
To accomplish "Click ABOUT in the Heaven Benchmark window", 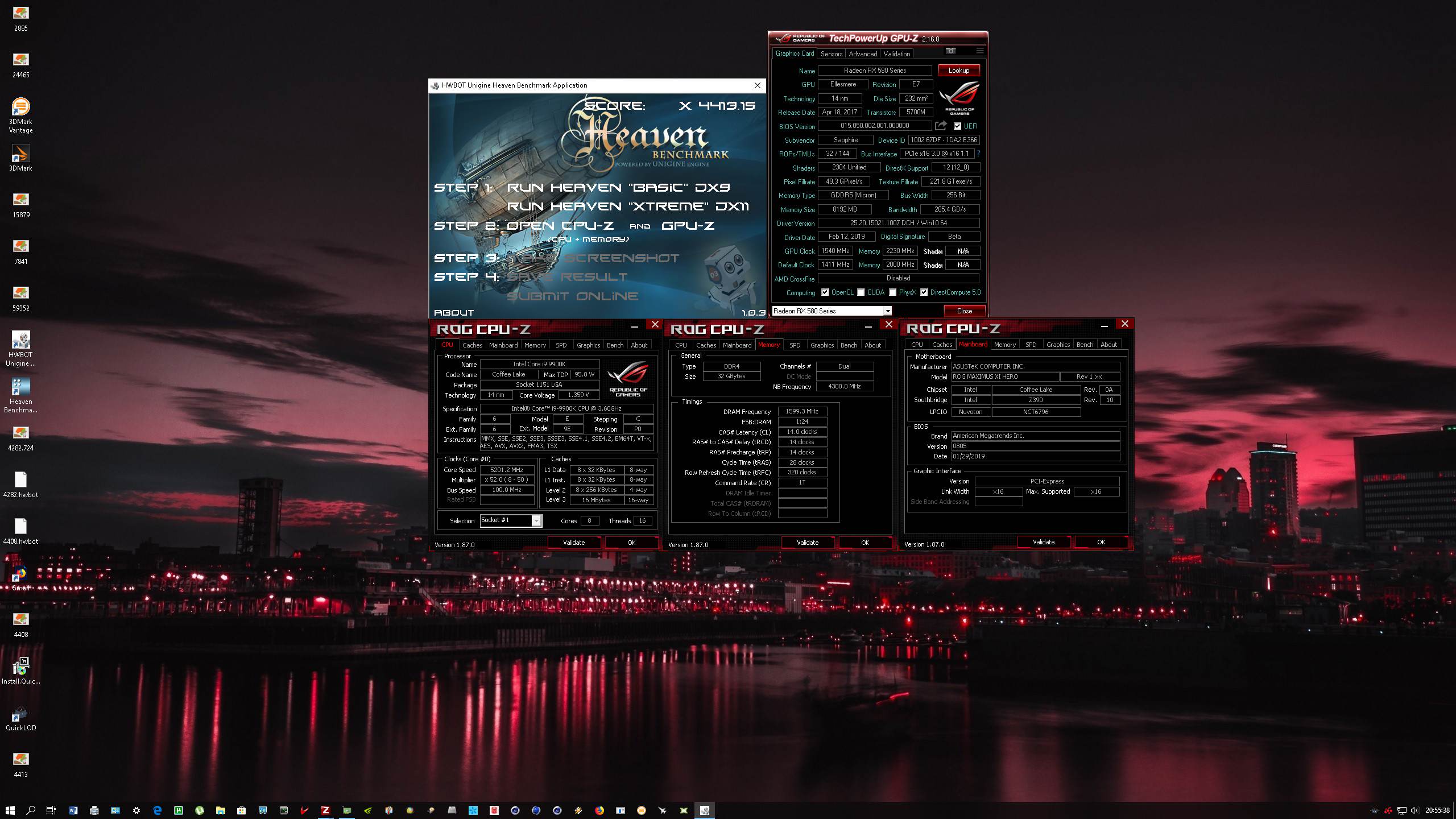I will [x=454, y=313].
